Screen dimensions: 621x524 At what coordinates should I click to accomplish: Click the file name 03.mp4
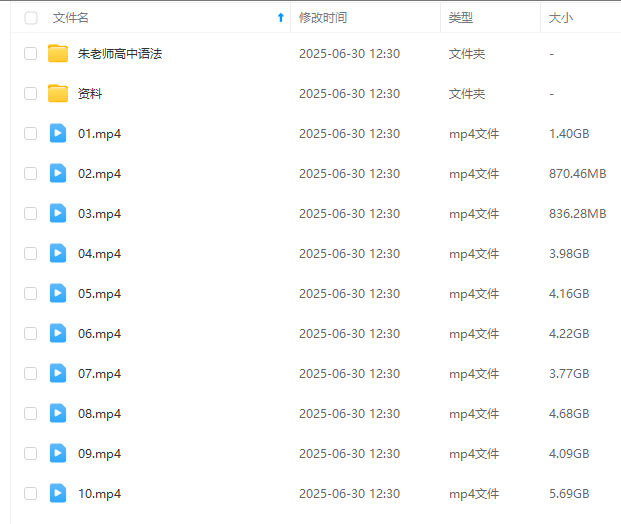click(x=99, y=214)
